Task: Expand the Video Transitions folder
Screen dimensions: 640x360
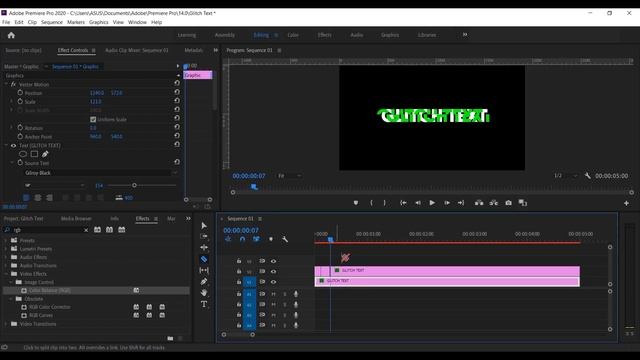Action: tap(6, 324)
